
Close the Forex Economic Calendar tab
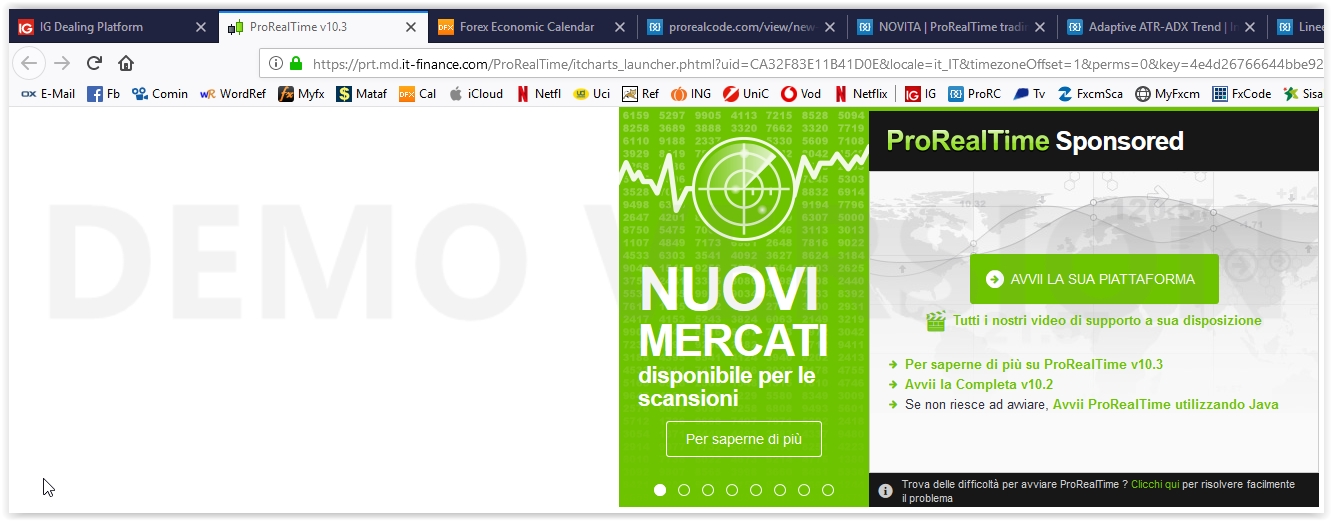tap(620, 27)
